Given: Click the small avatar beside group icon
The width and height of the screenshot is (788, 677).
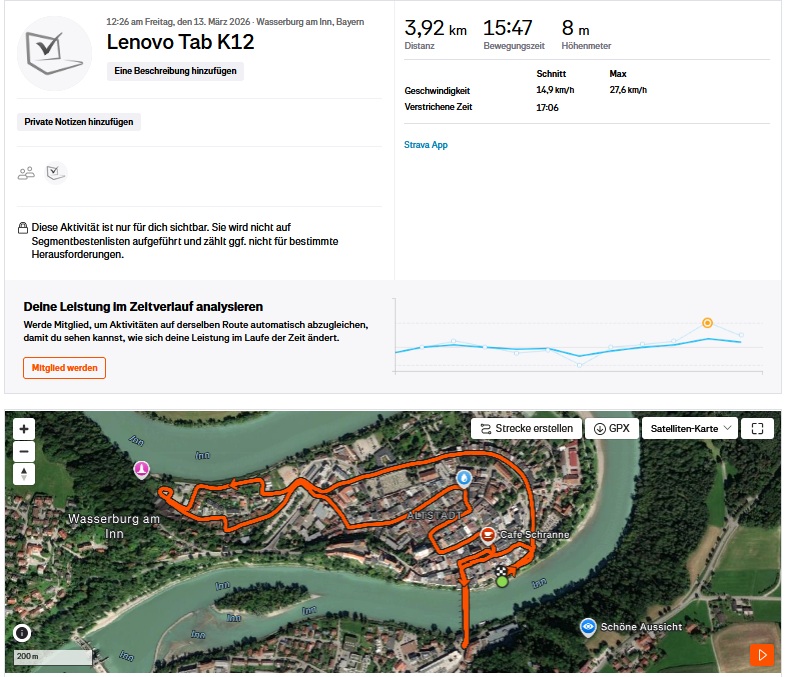Looking at the screenshot, I should click(56, 173).
